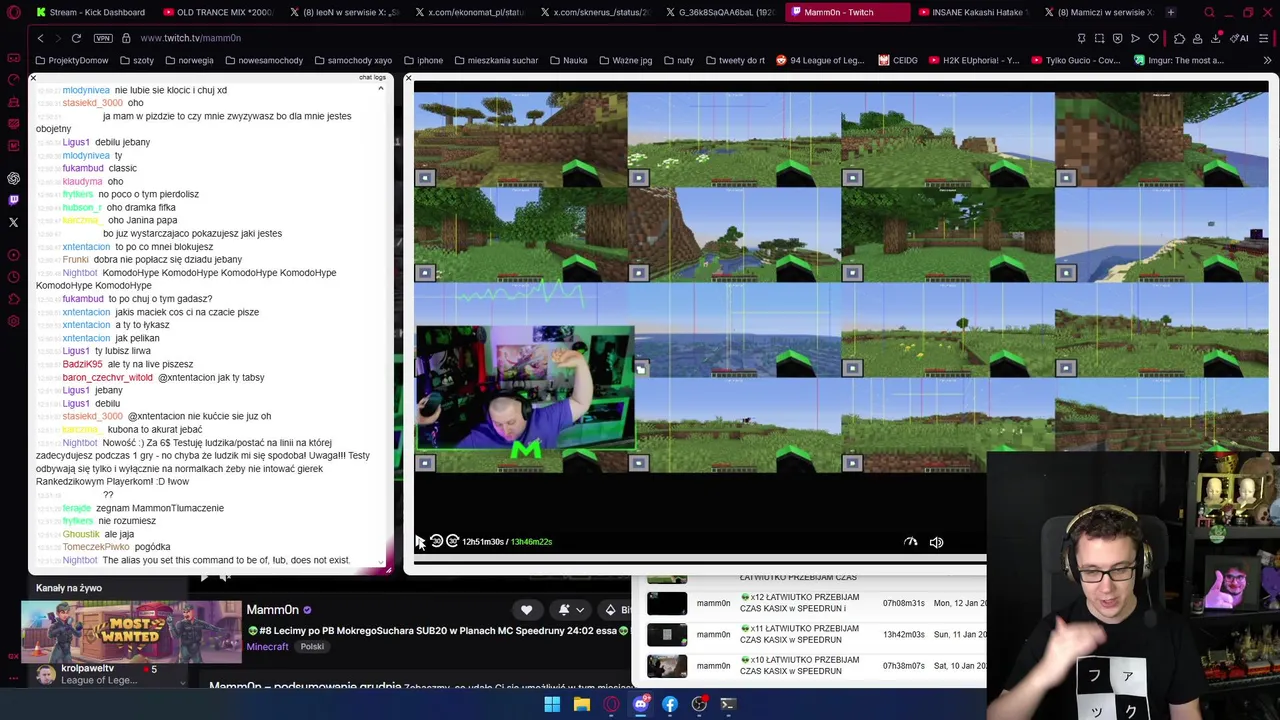The width and height of the screenshot is (1280, 720).
Task: Click the Polski language tag
Action: click(312, 647)
